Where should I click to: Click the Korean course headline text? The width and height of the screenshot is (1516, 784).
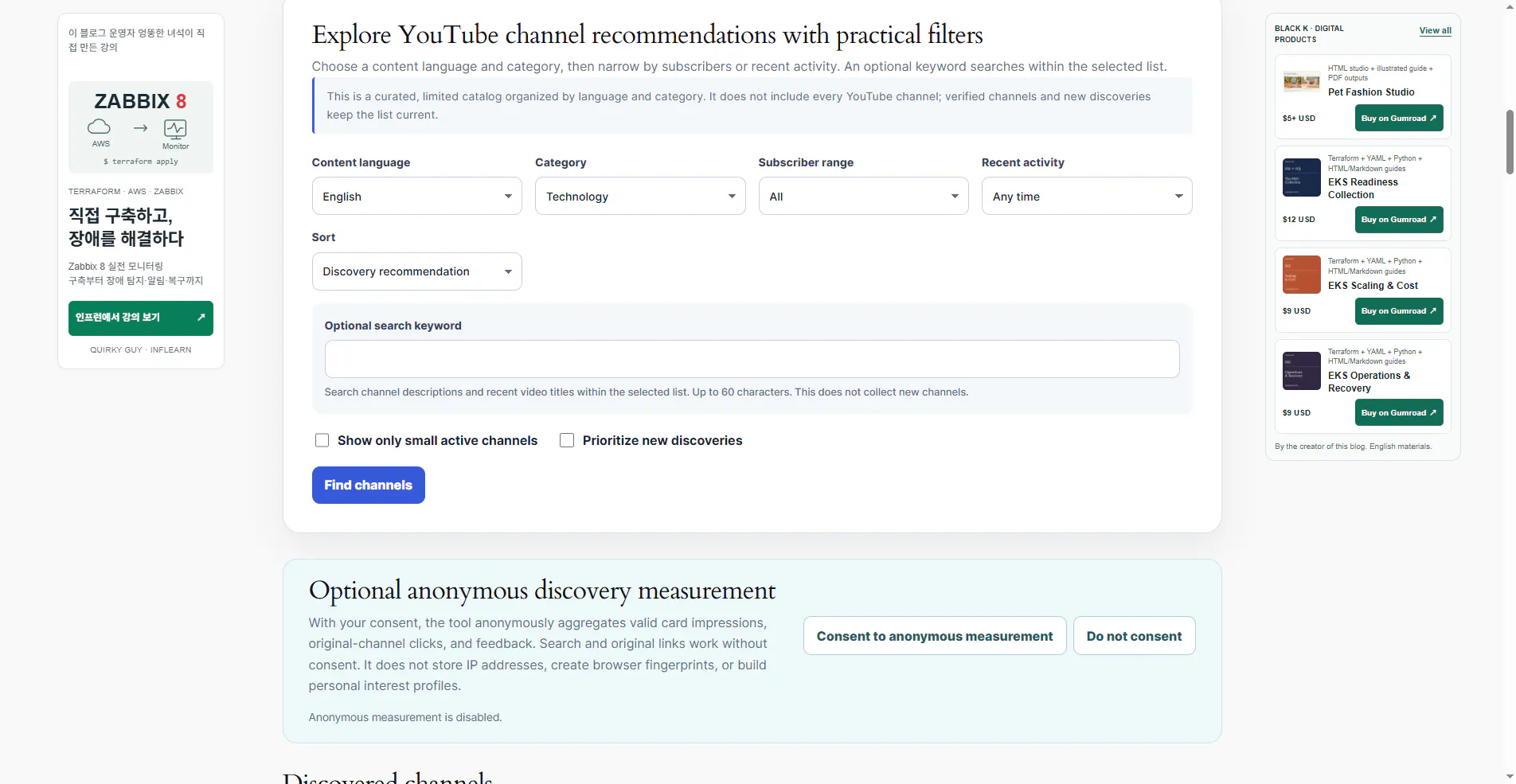[x=126, y=227]
